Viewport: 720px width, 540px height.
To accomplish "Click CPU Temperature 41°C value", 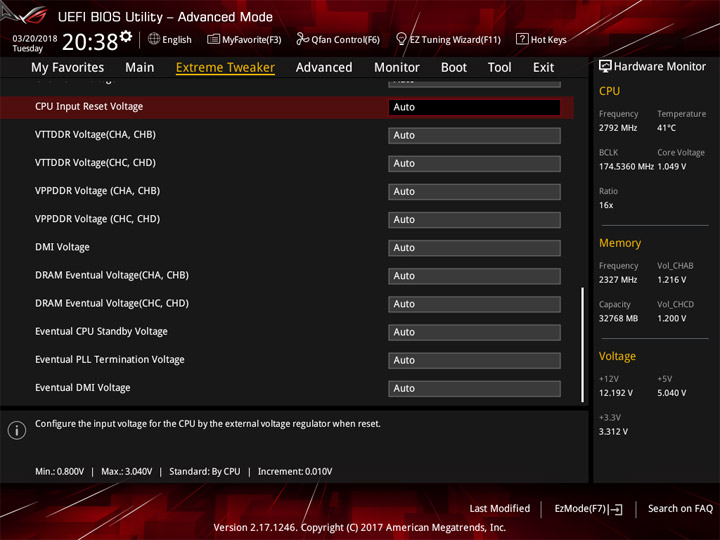I will [x=666, y=128].
